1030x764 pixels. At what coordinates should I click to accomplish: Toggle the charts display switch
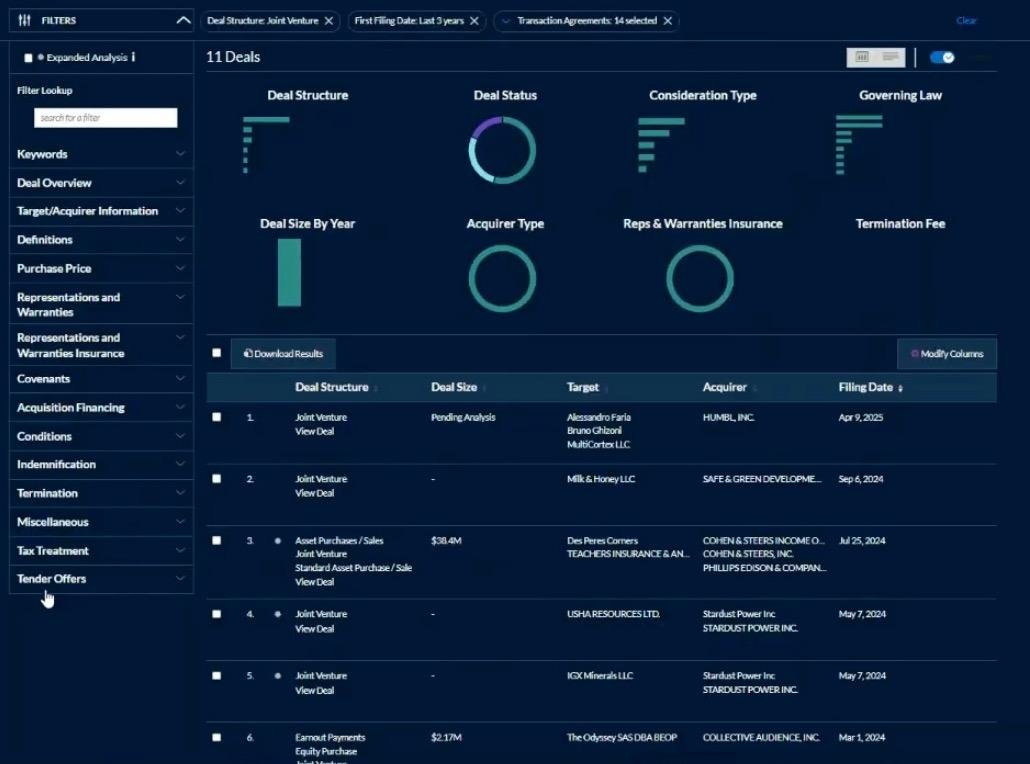(x=942, y=58)
